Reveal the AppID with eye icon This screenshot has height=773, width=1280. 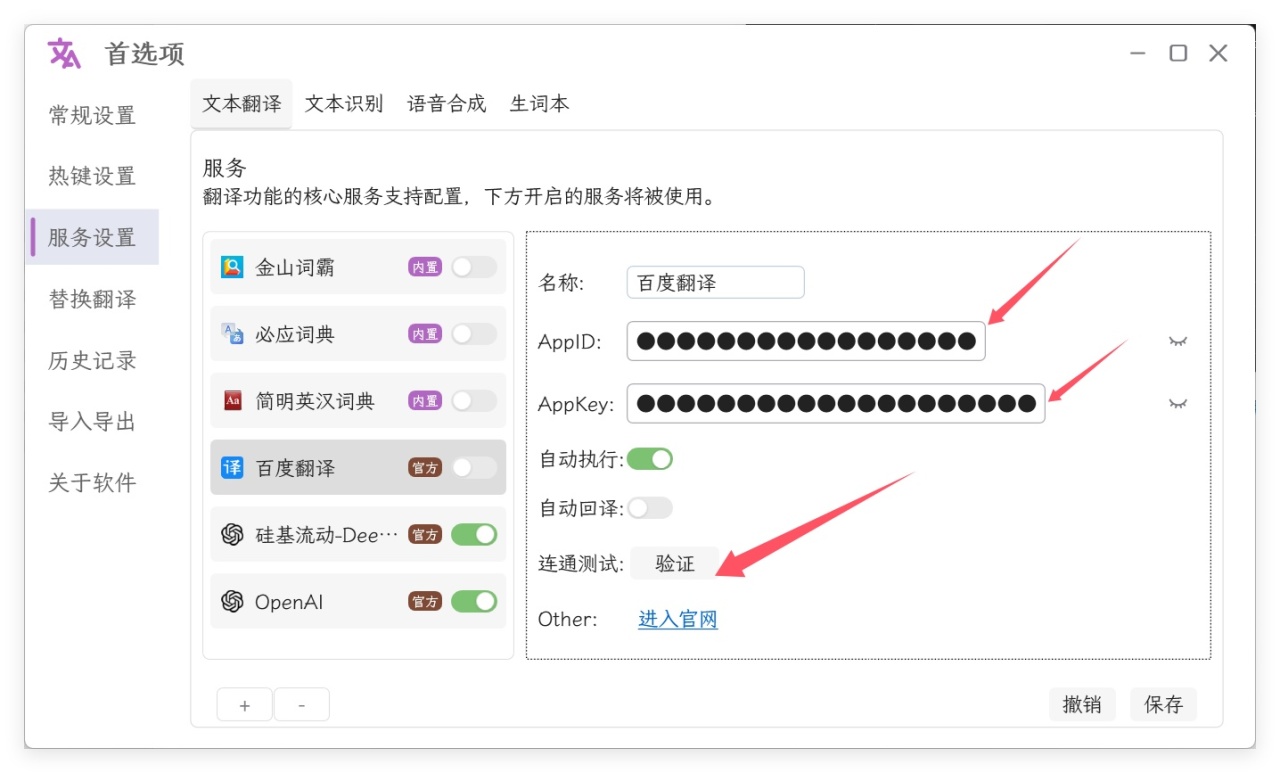click(1178, 342)
